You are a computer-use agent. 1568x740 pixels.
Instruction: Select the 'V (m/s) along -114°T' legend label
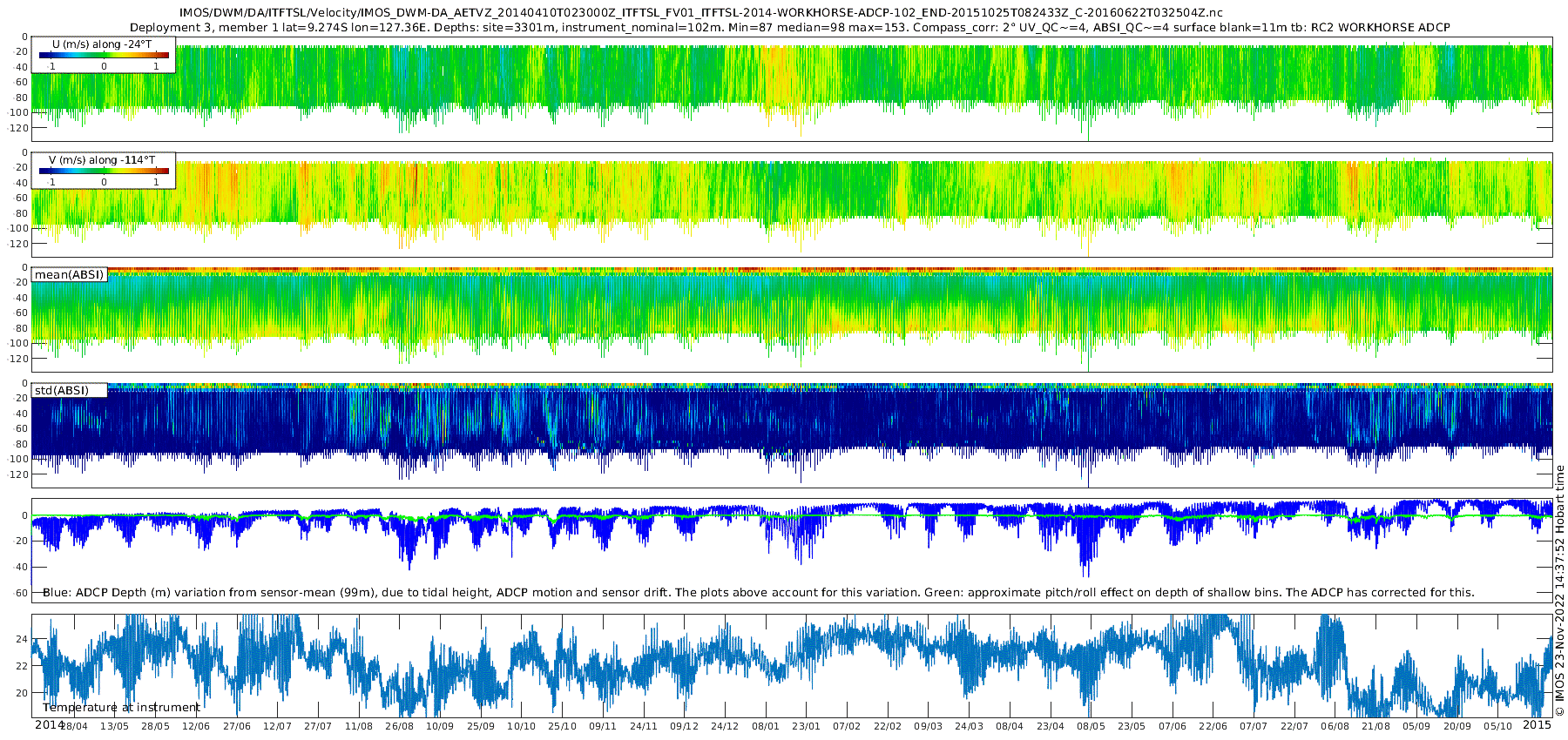(102, 159)
